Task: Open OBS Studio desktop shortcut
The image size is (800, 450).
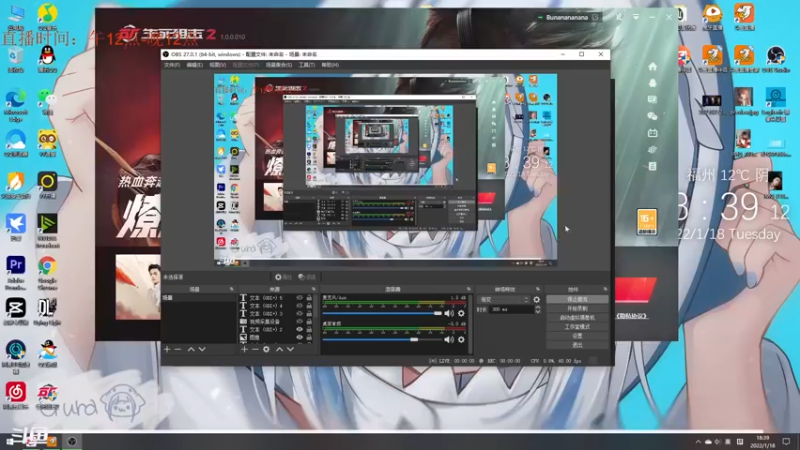Action: click(x=776, y=59)
